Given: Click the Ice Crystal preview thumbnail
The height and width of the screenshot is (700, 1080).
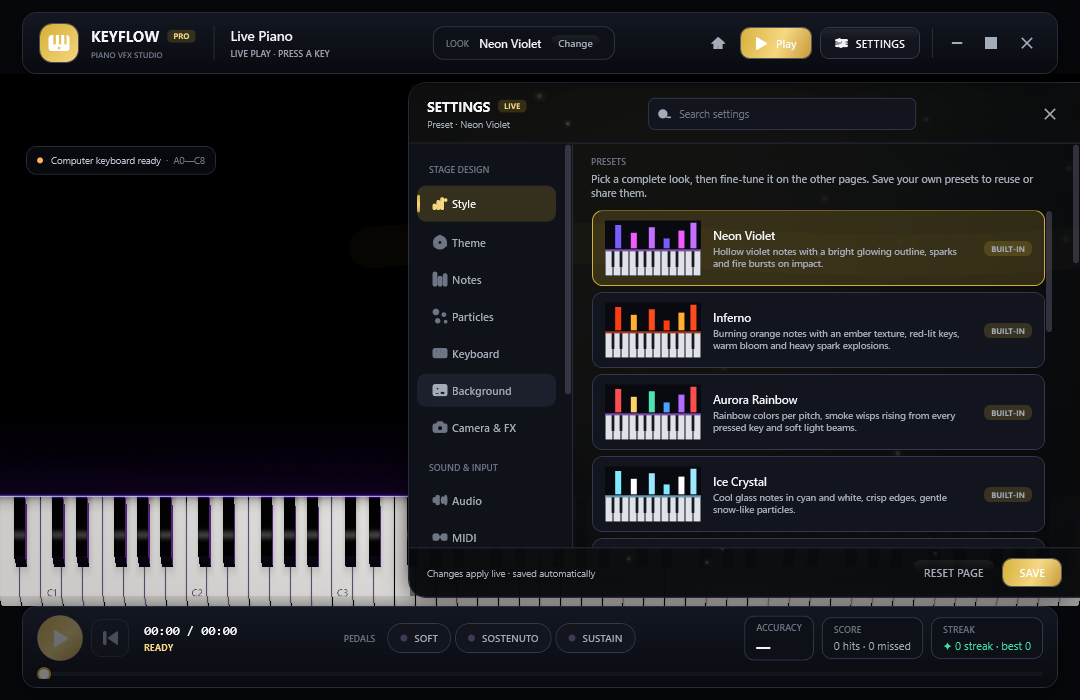Looking at the screenshot, I should tap(653, 494).
